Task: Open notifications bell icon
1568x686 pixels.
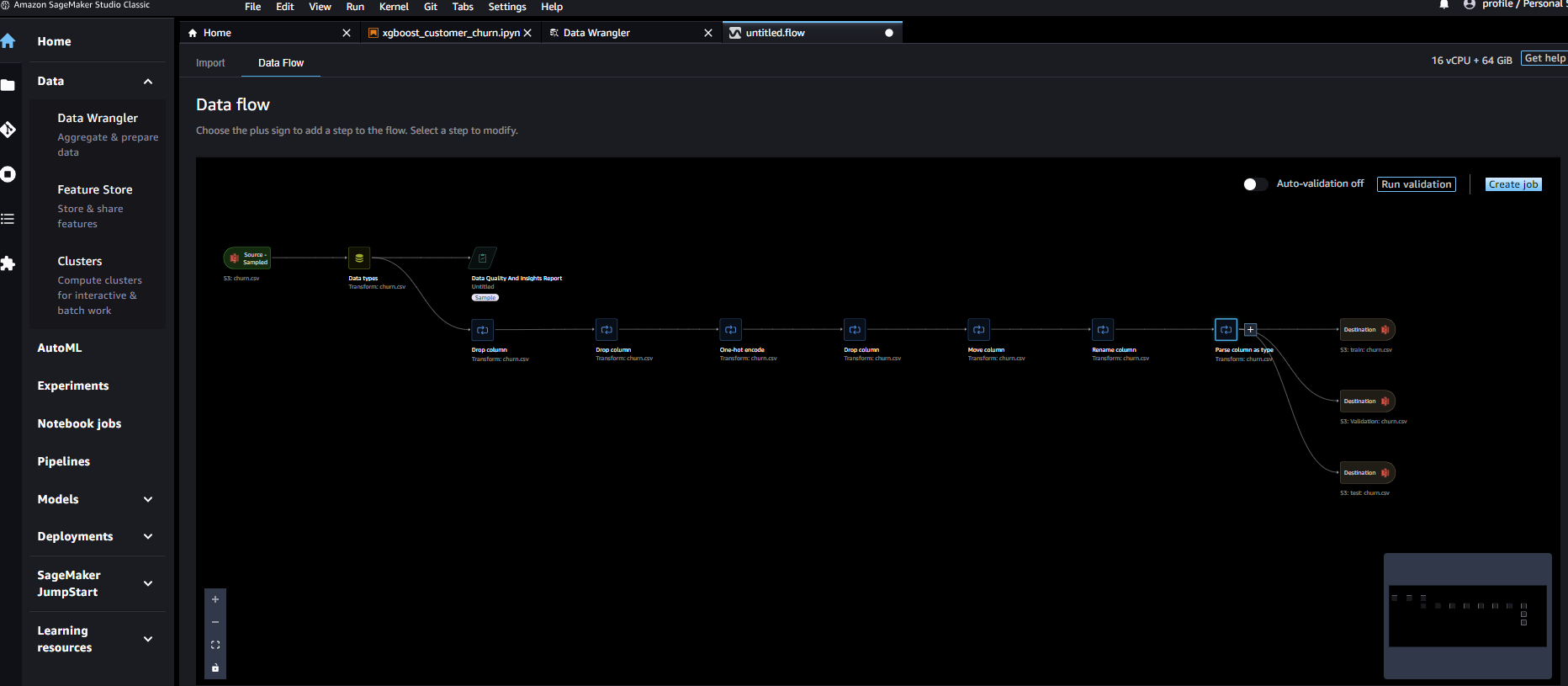Action: 1444,5
